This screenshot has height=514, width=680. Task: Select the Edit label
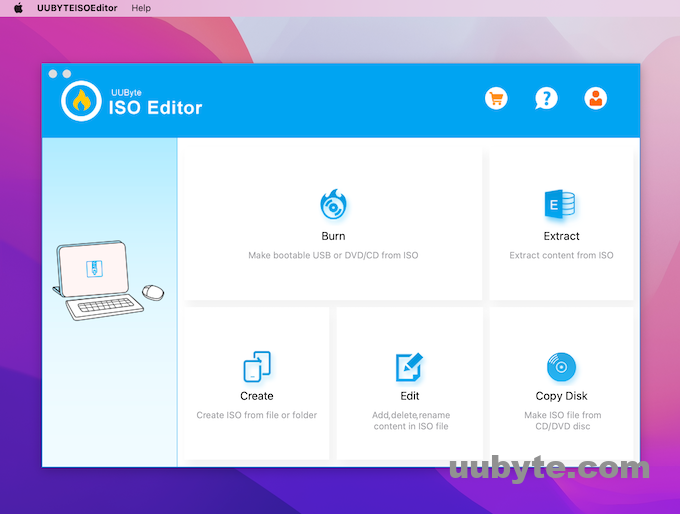(x=409, y=396)
